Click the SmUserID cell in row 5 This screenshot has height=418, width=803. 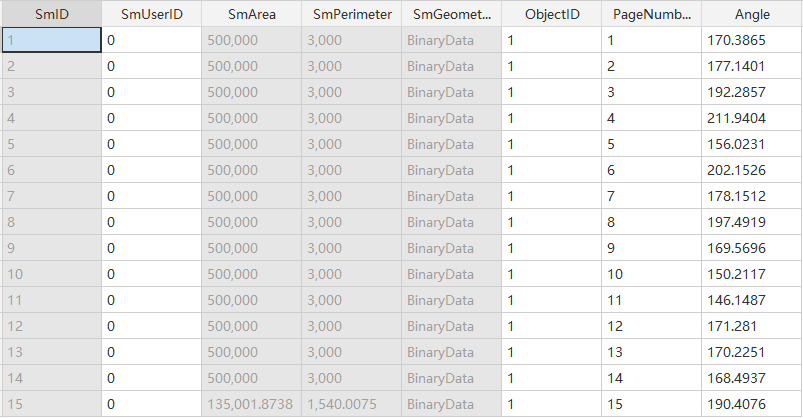(x=151, y=144)
